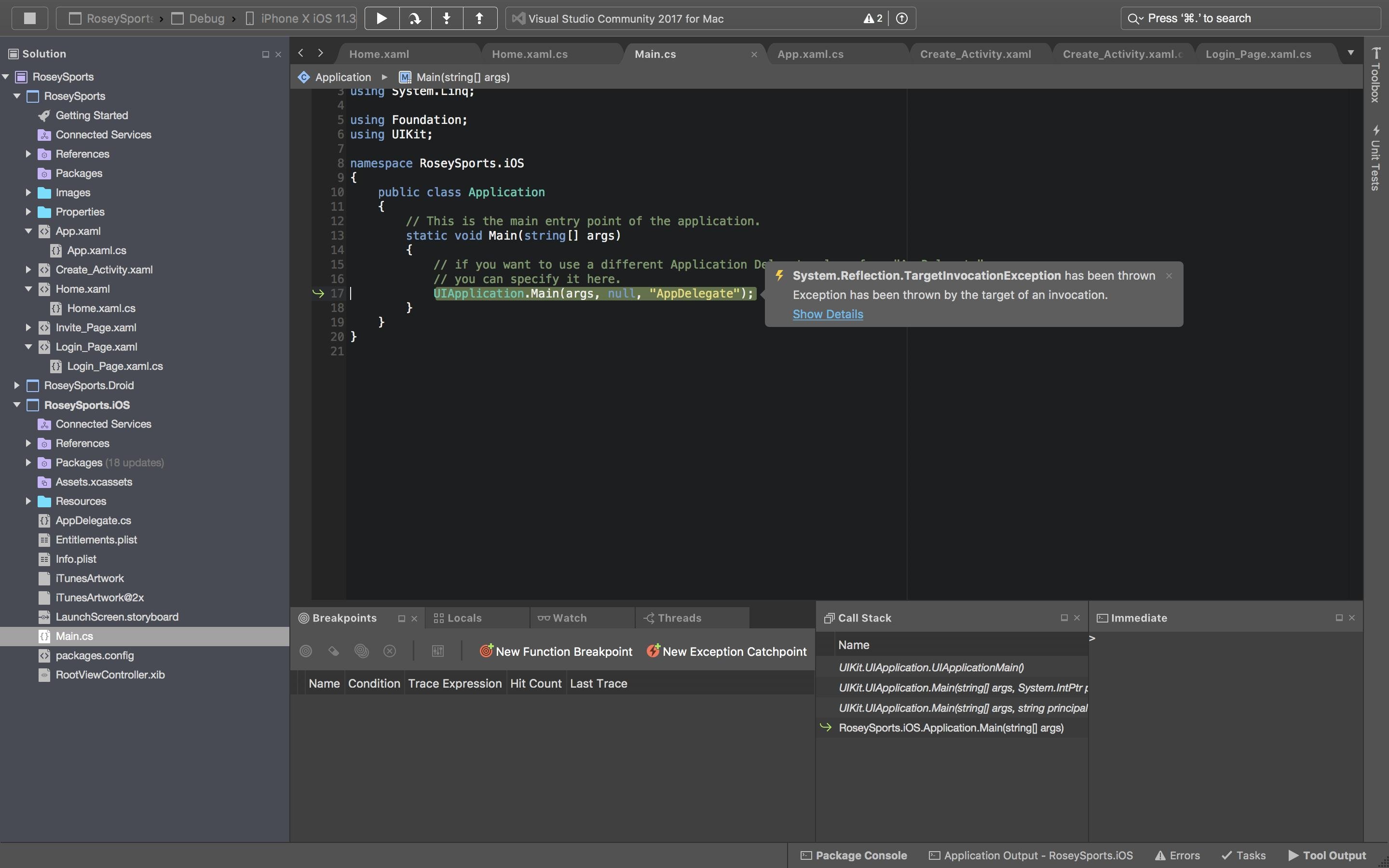Open the document tabs overflow dropdown

click(x=1350, y=53)
